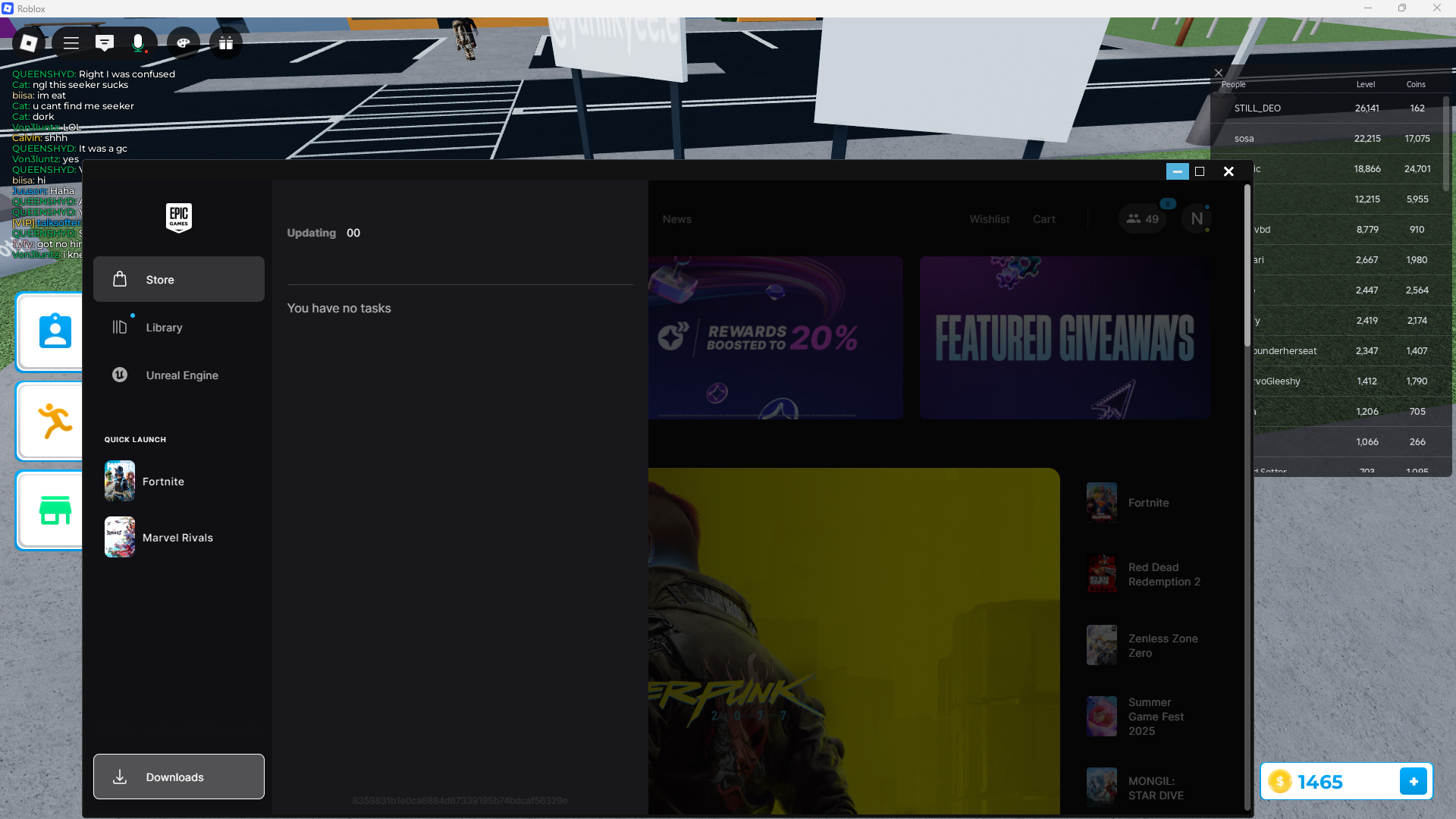Click the round icon beside the microphone

tap(184, 43)
